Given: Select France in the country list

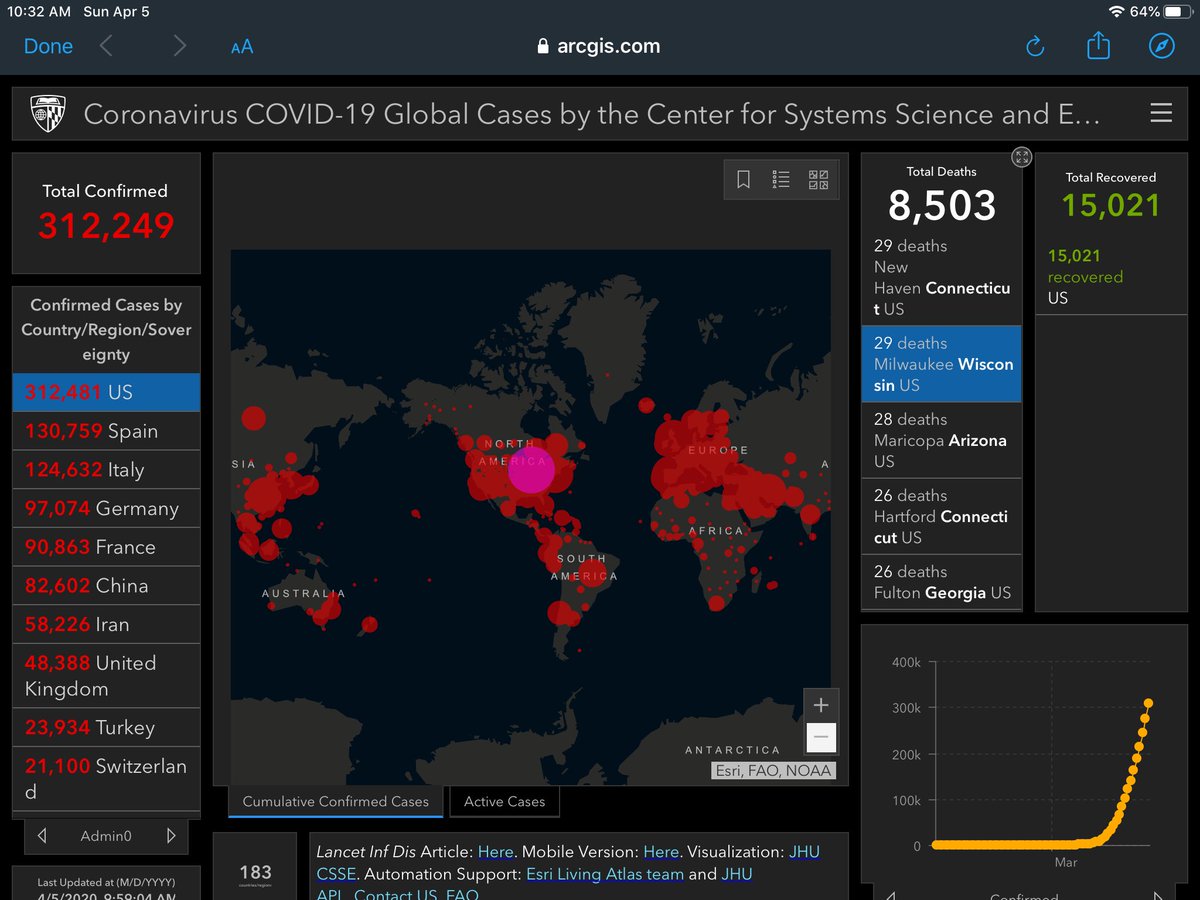Looking at the screenshot, I should point(106,547).
